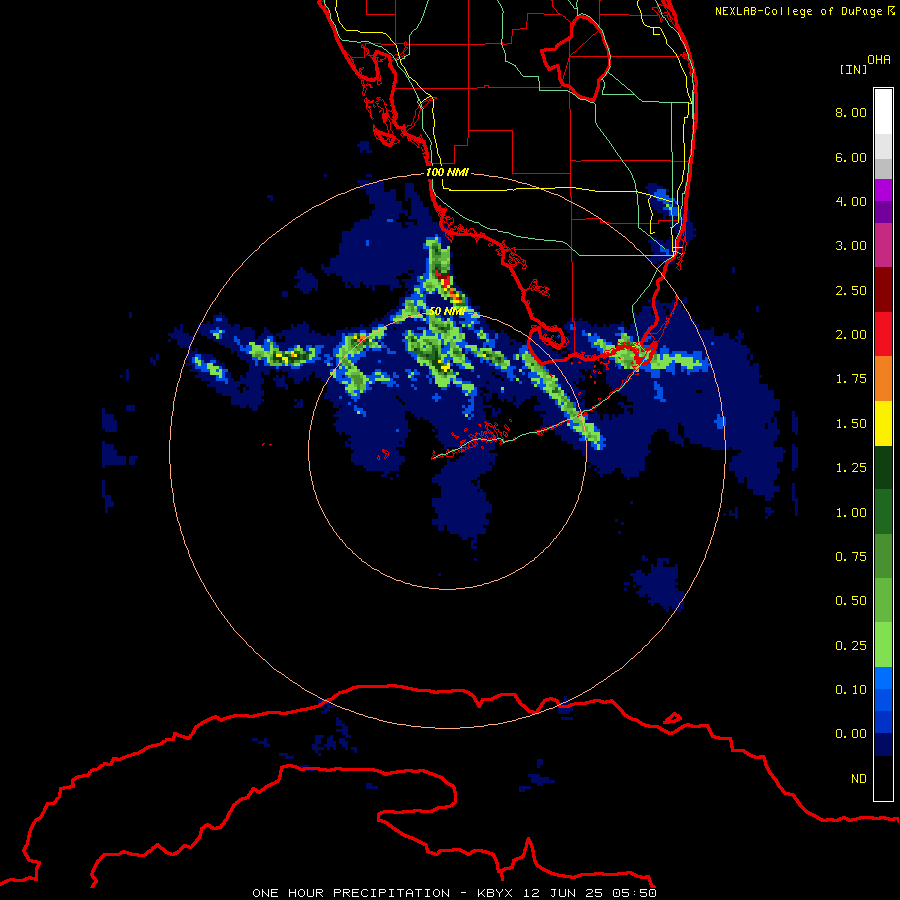The image size is (900, 900).
Task: Click the 0.75 legend value
Action: pos(851,557)
